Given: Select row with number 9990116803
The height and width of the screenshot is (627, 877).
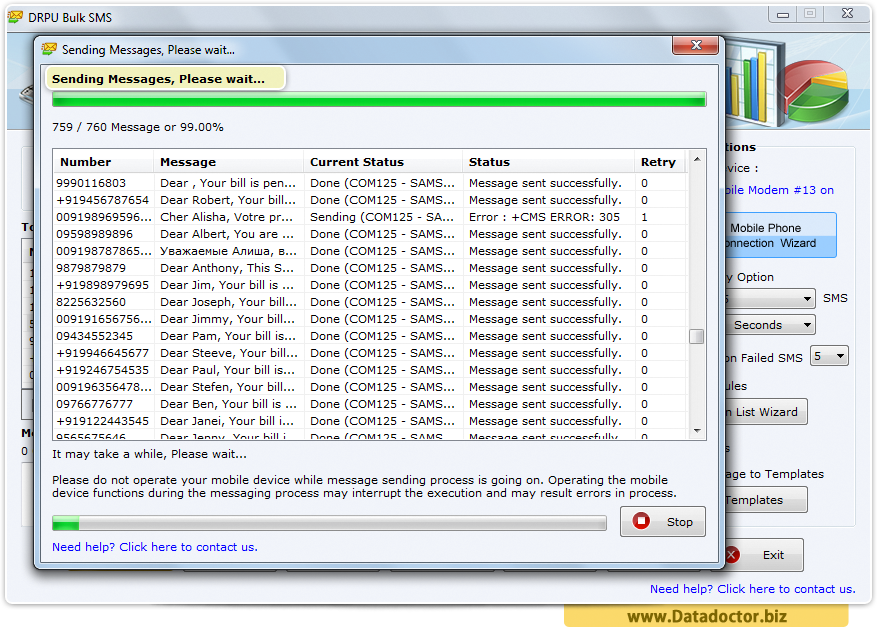Looking at the screenshot, I should tap(370, 183).
